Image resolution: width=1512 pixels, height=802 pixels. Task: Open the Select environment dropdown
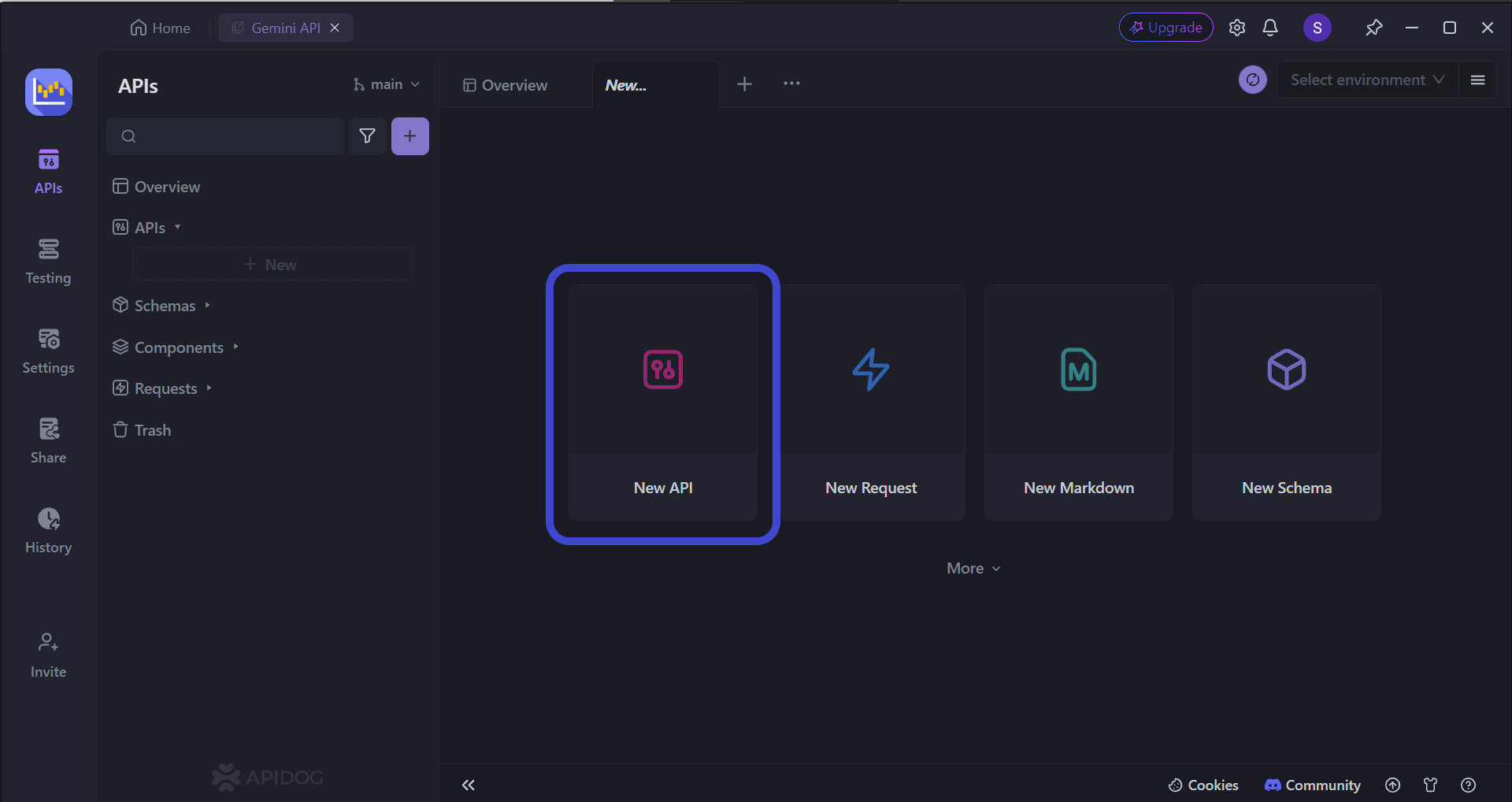click(x=1366, y=80)
